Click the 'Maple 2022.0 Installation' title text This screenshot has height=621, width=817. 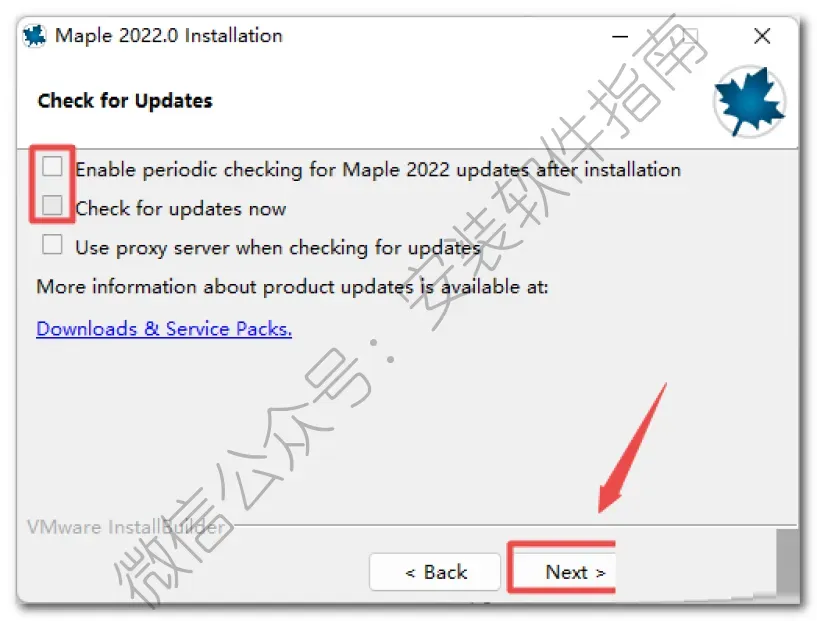click(x=169, y=36)
